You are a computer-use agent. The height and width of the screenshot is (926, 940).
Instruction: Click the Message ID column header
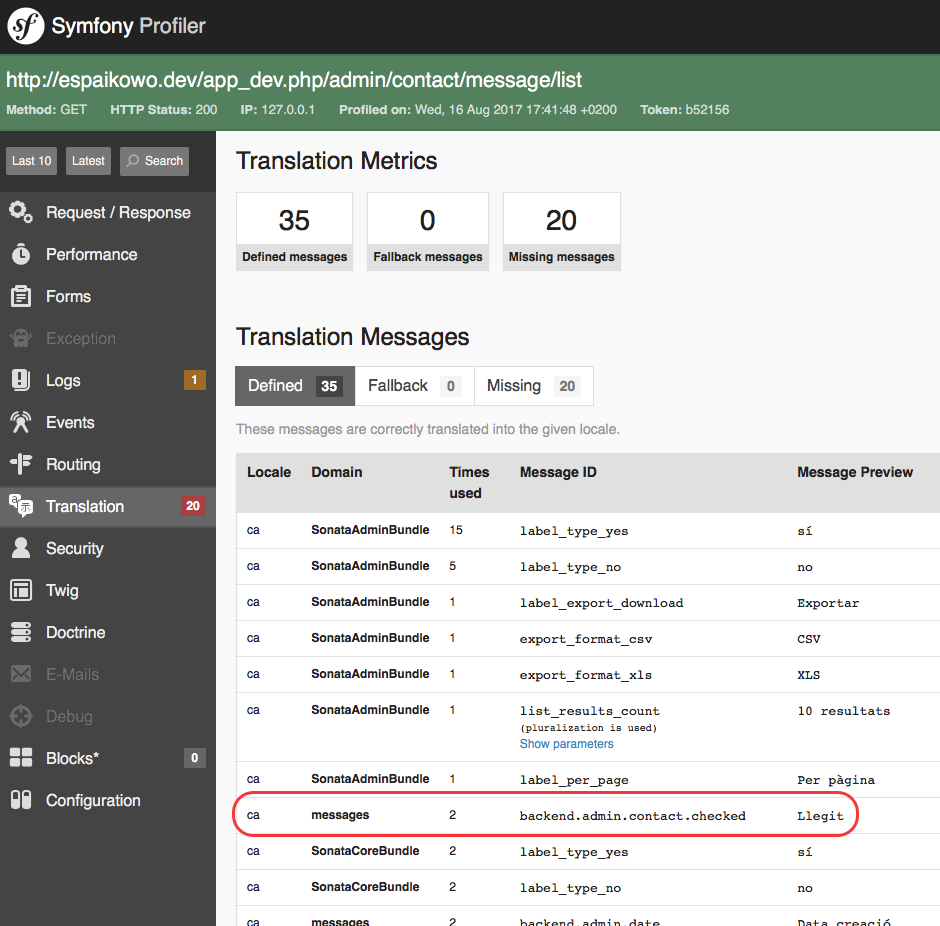(x=558, y=472)
